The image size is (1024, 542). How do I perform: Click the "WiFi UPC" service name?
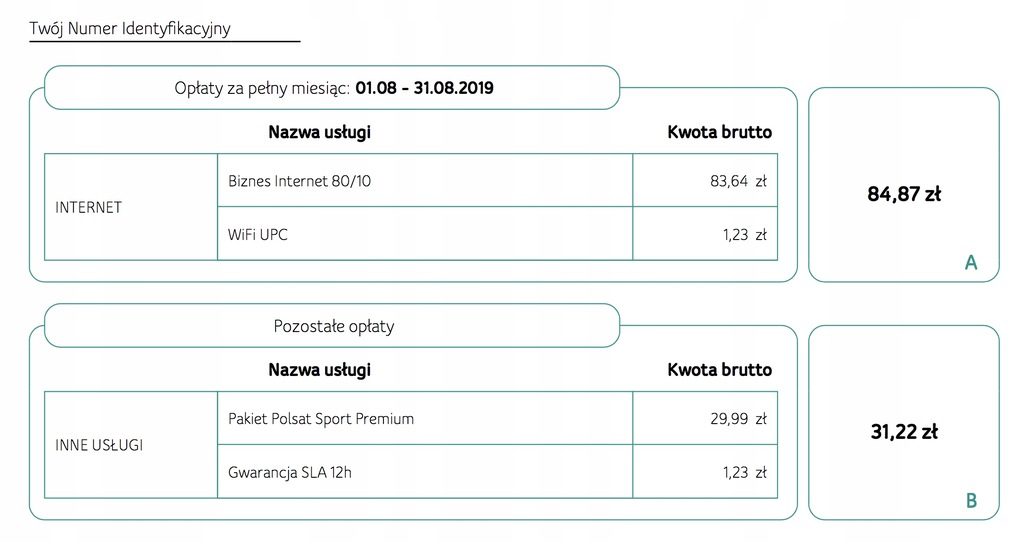[x=258, y=235]
